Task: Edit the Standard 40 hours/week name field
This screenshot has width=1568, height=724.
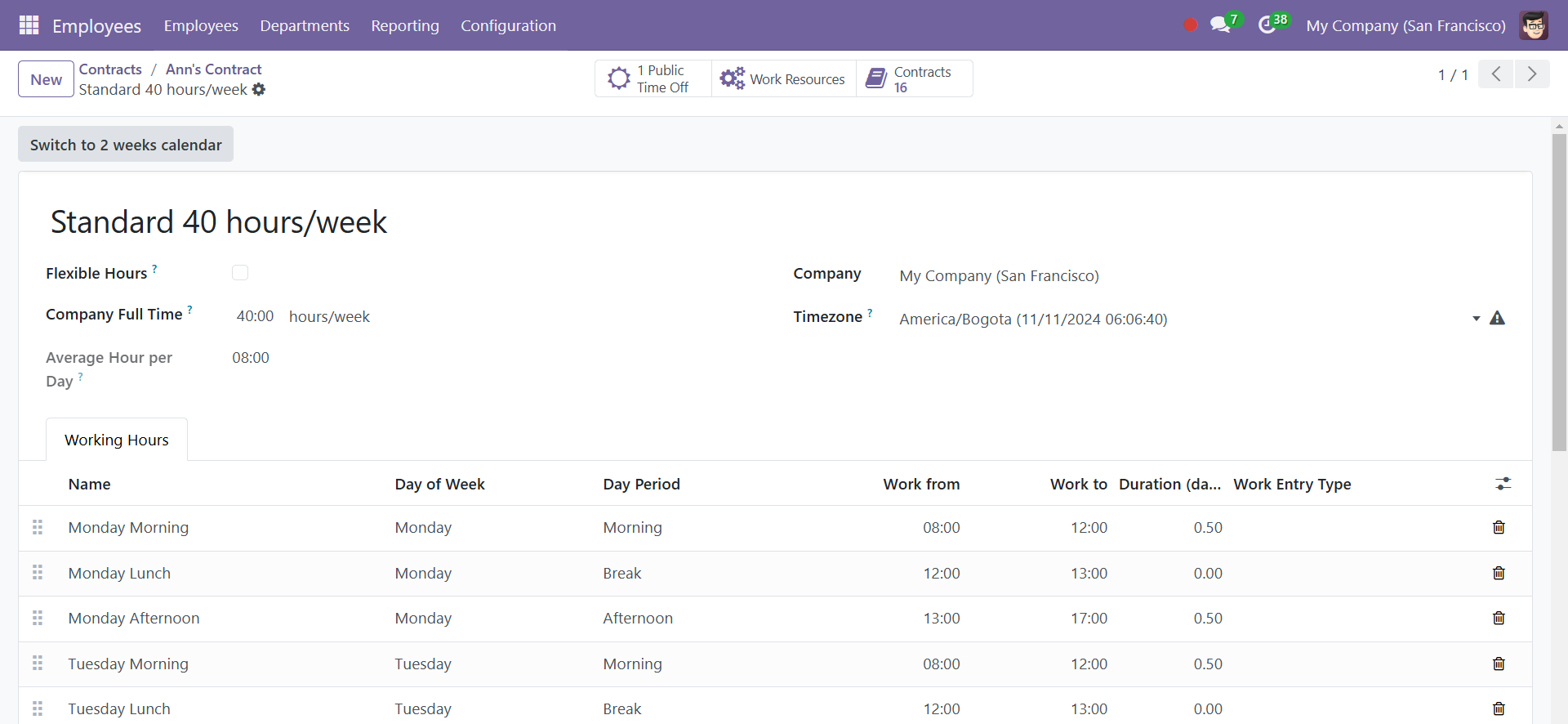Action: 219,222
